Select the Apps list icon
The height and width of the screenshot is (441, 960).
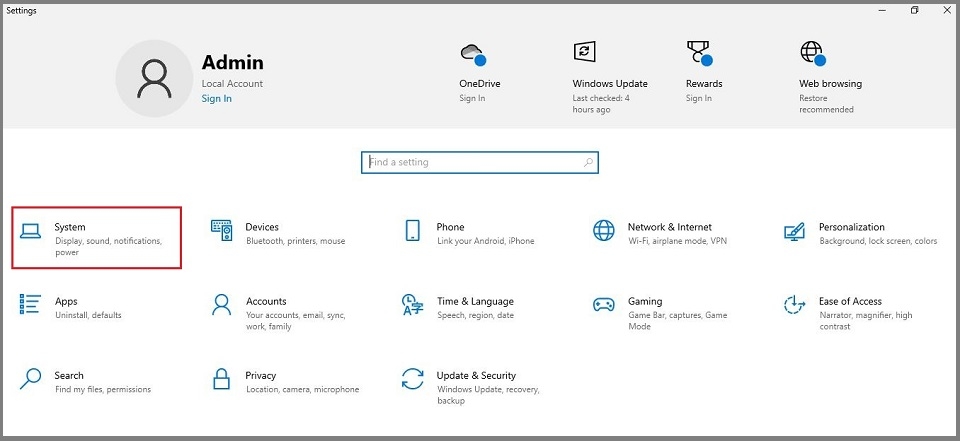click(x=30, y=304)
